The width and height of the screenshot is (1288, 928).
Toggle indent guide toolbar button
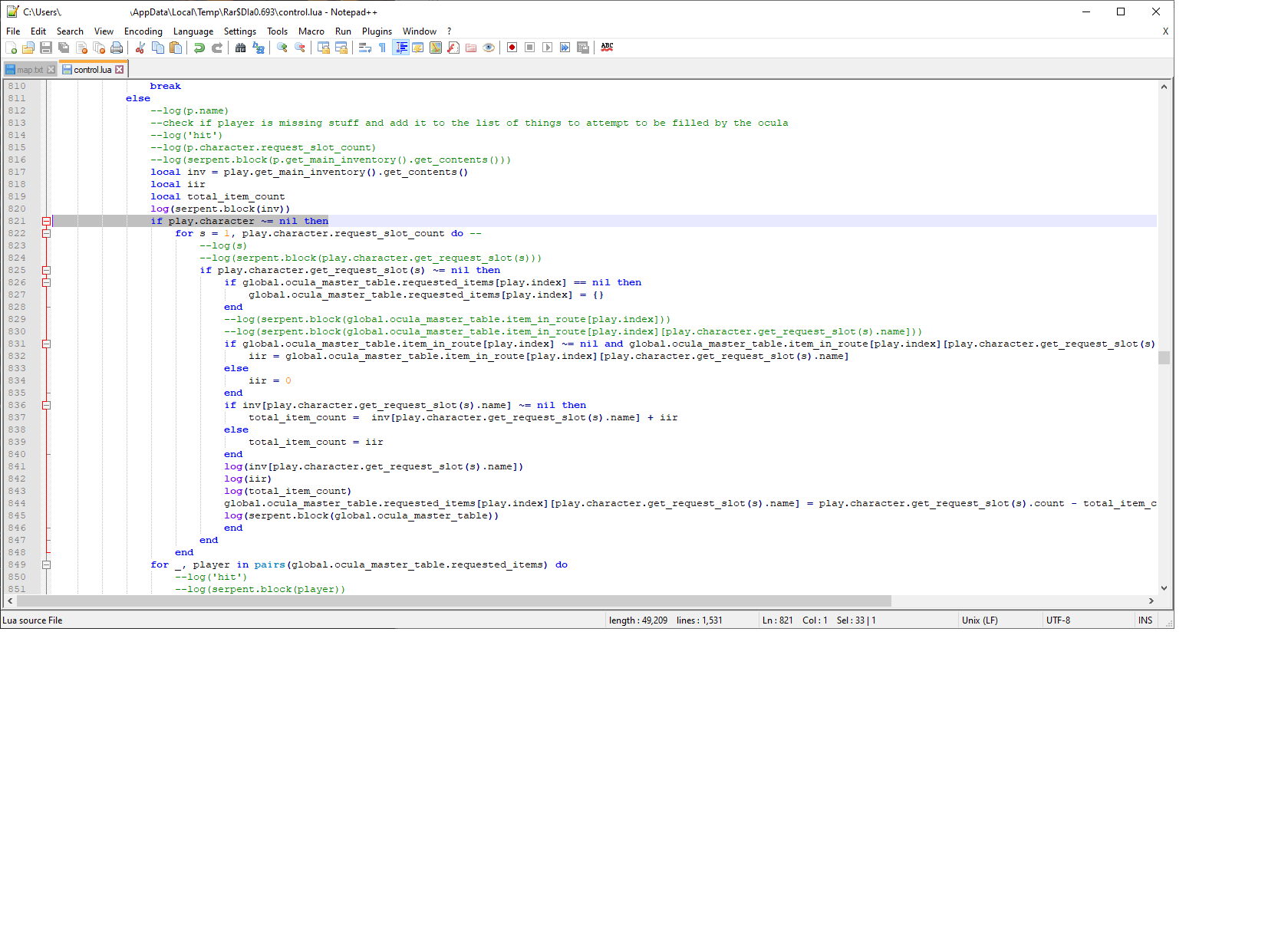400,48
